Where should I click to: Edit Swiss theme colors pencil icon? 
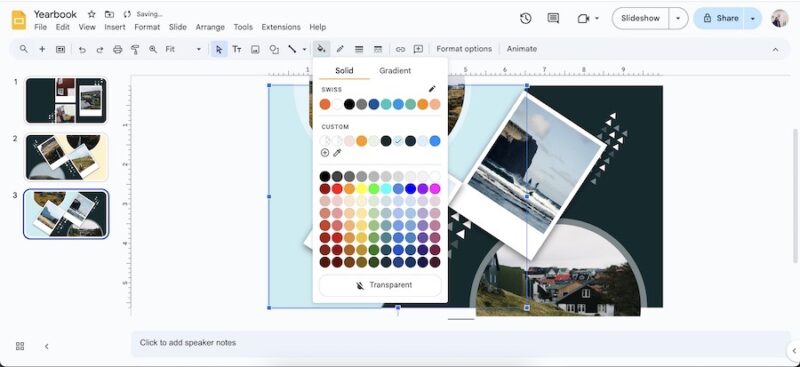tap(432, 89)
